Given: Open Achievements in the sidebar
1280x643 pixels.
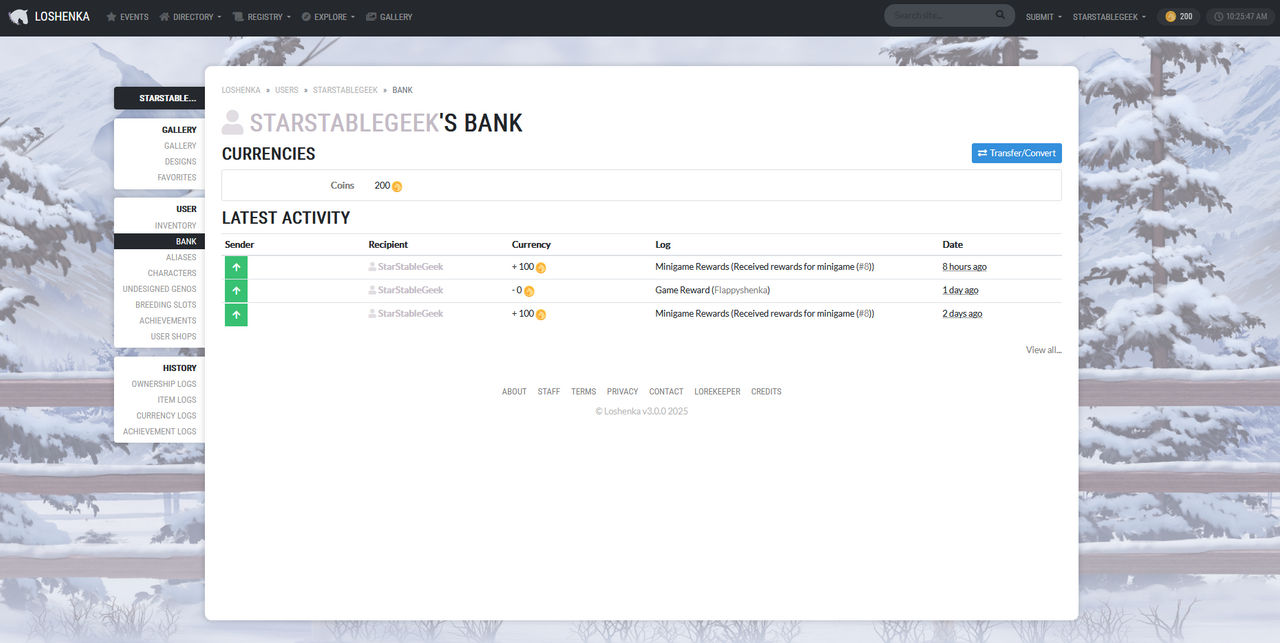Looking at the screenshot, I should pyautogui.click(x=168, y=321).
